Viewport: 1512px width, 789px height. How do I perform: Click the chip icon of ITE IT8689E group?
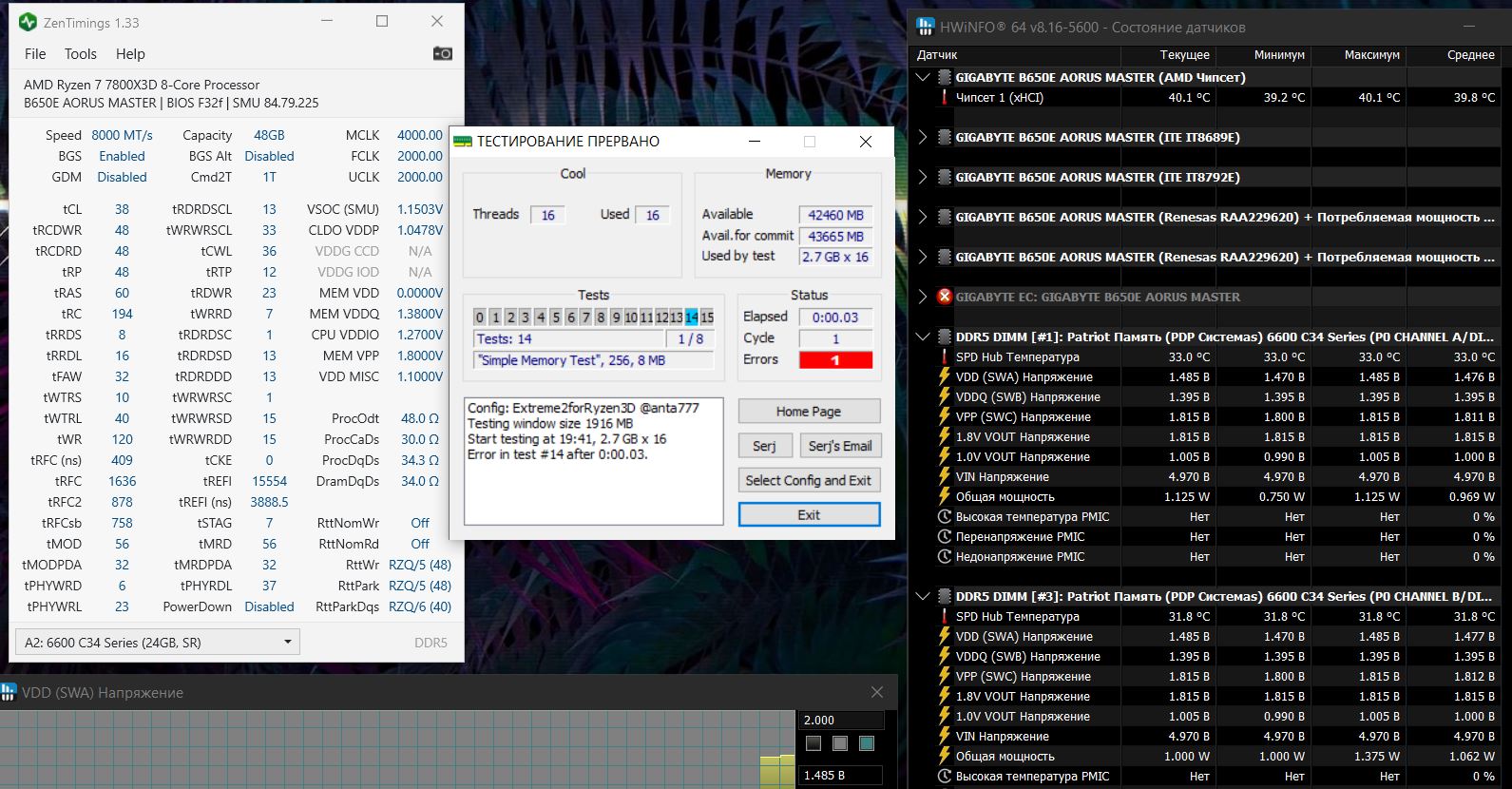click(x=944, y=137)
